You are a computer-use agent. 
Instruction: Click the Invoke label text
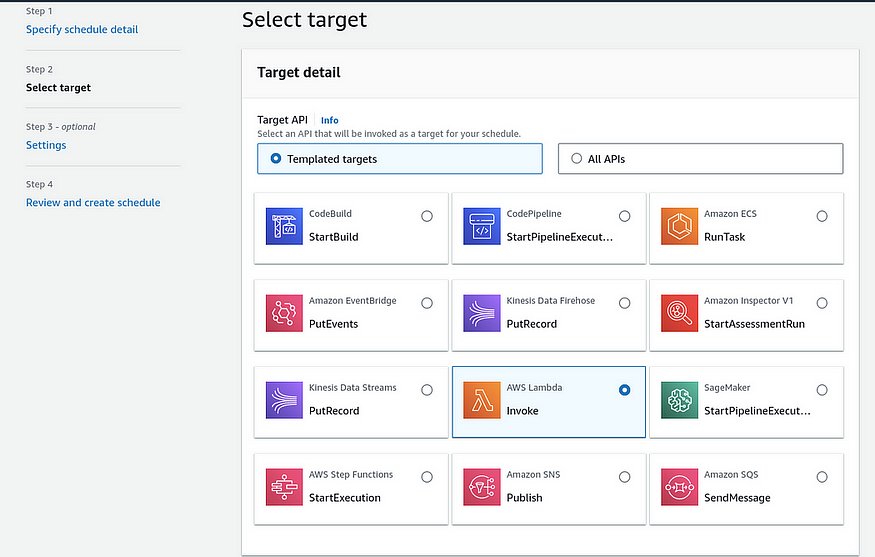pos(522,411)
